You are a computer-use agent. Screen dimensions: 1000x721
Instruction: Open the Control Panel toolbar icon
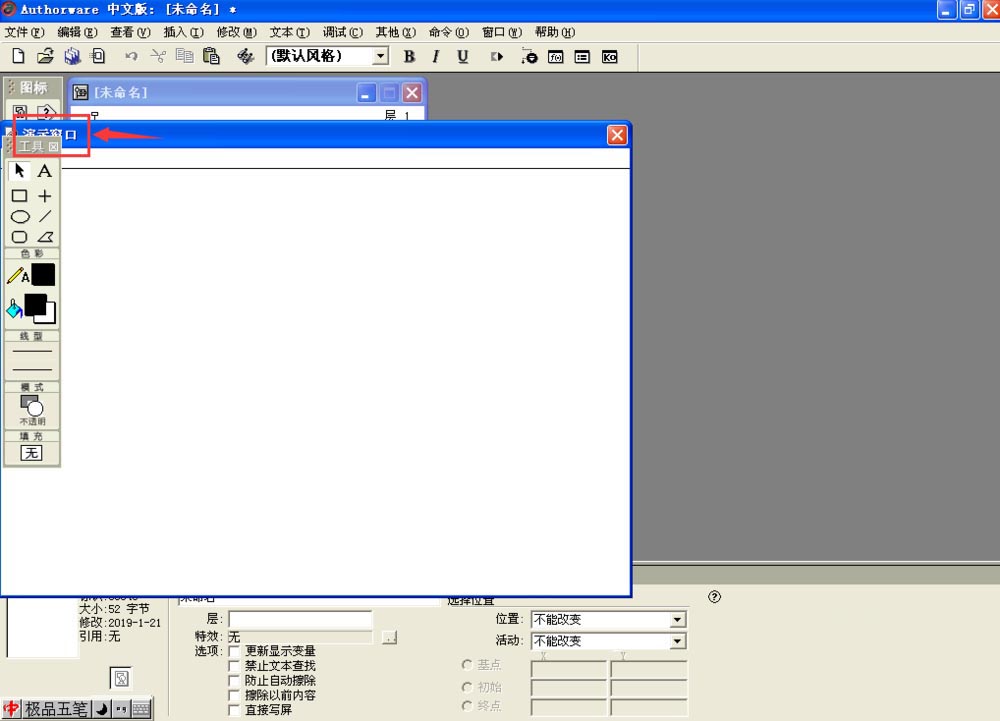click(529, 57)
